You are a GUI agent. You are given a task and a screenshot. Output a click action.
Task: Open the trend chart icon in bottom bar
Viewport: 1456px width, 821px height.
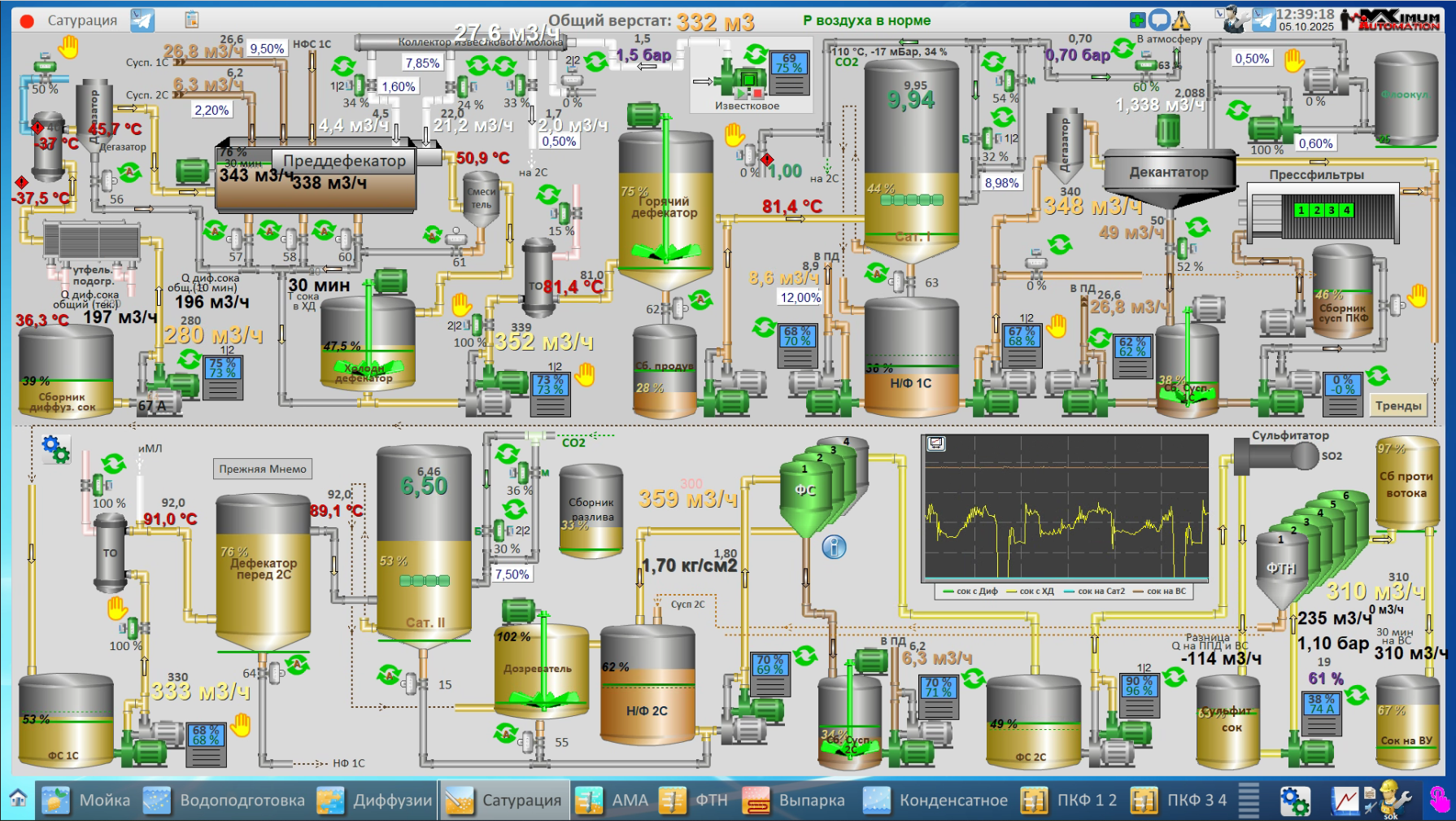[1345, 801]
